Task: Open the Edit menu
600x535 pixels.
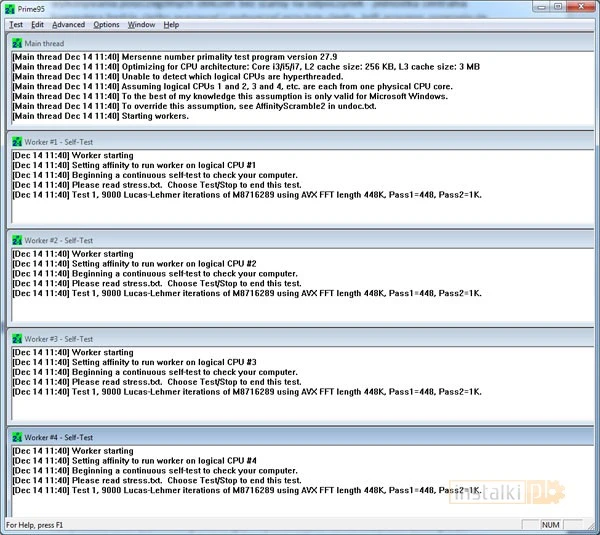Action: coord(37,24)
